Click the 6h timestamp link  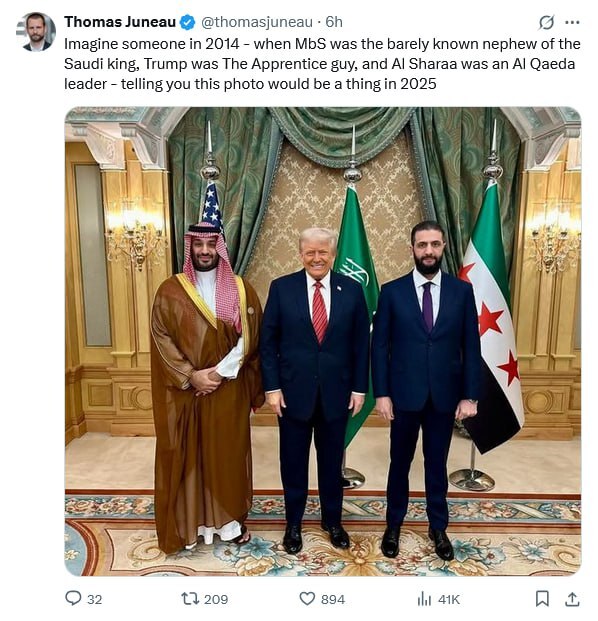click(334, 22)
